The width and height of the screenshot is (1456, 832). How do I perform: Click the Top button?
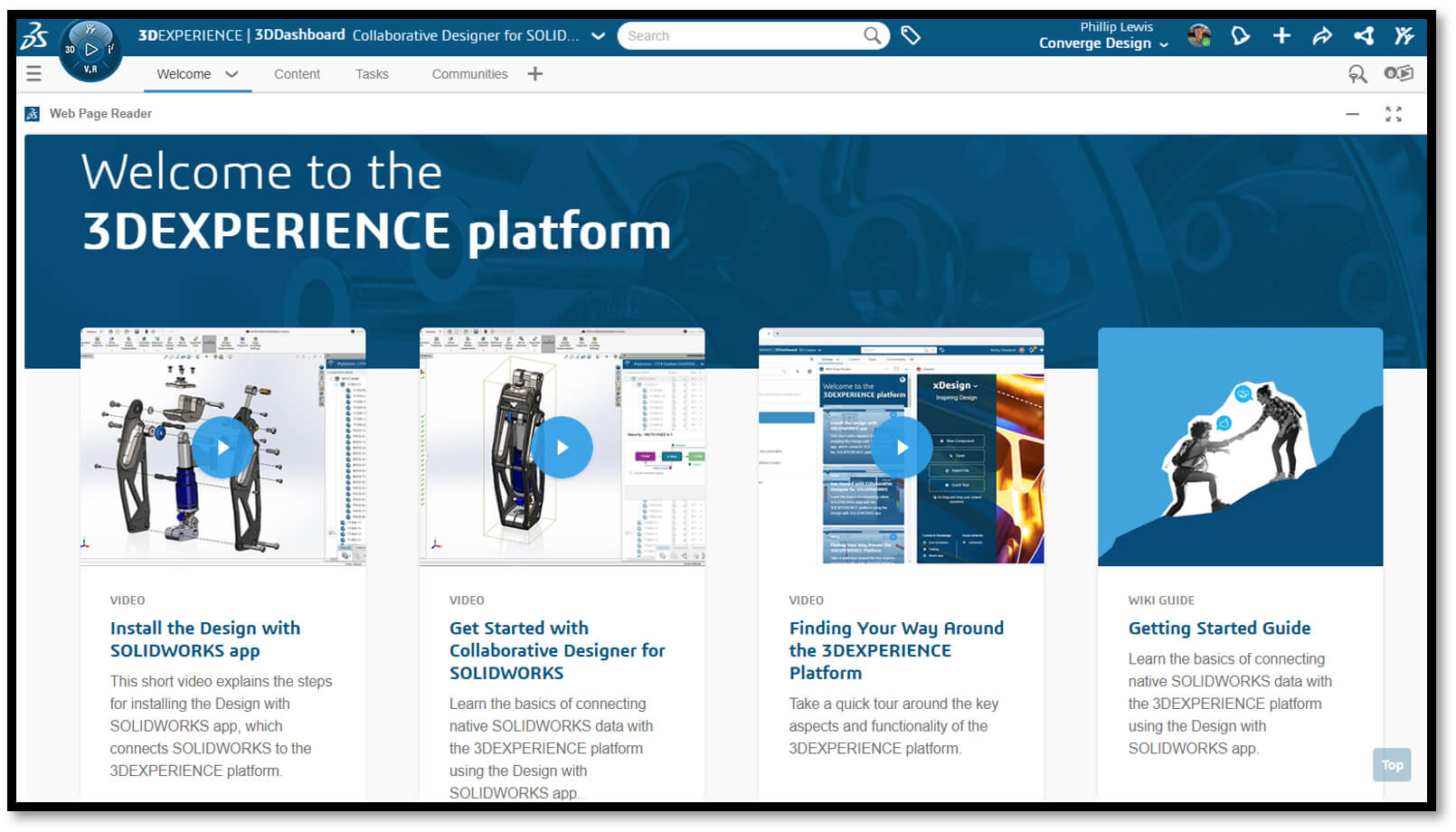pyautogui.click(x=1392, y=765)
